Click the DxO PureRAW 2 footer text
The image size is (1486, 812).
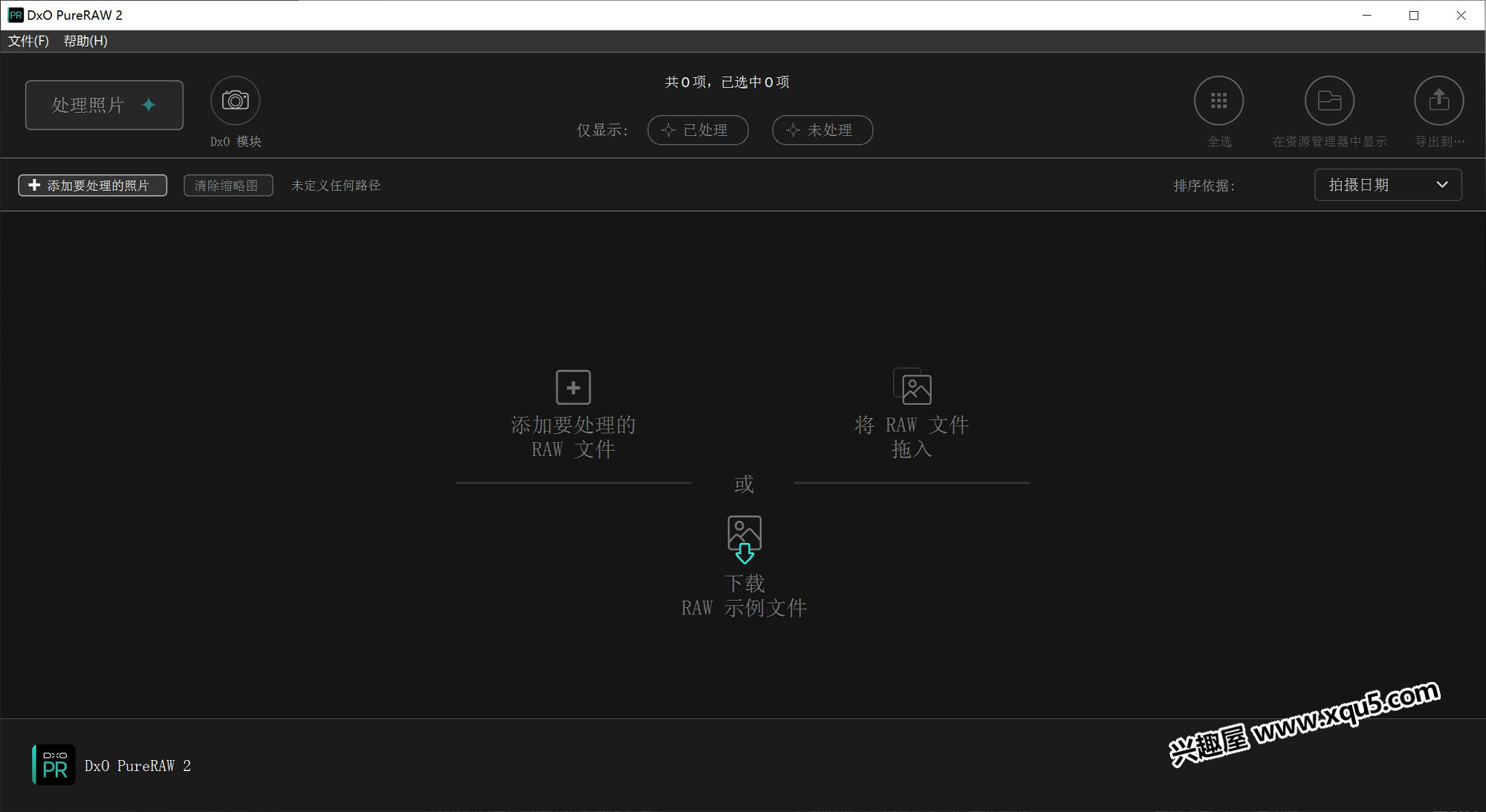(137, 766)
